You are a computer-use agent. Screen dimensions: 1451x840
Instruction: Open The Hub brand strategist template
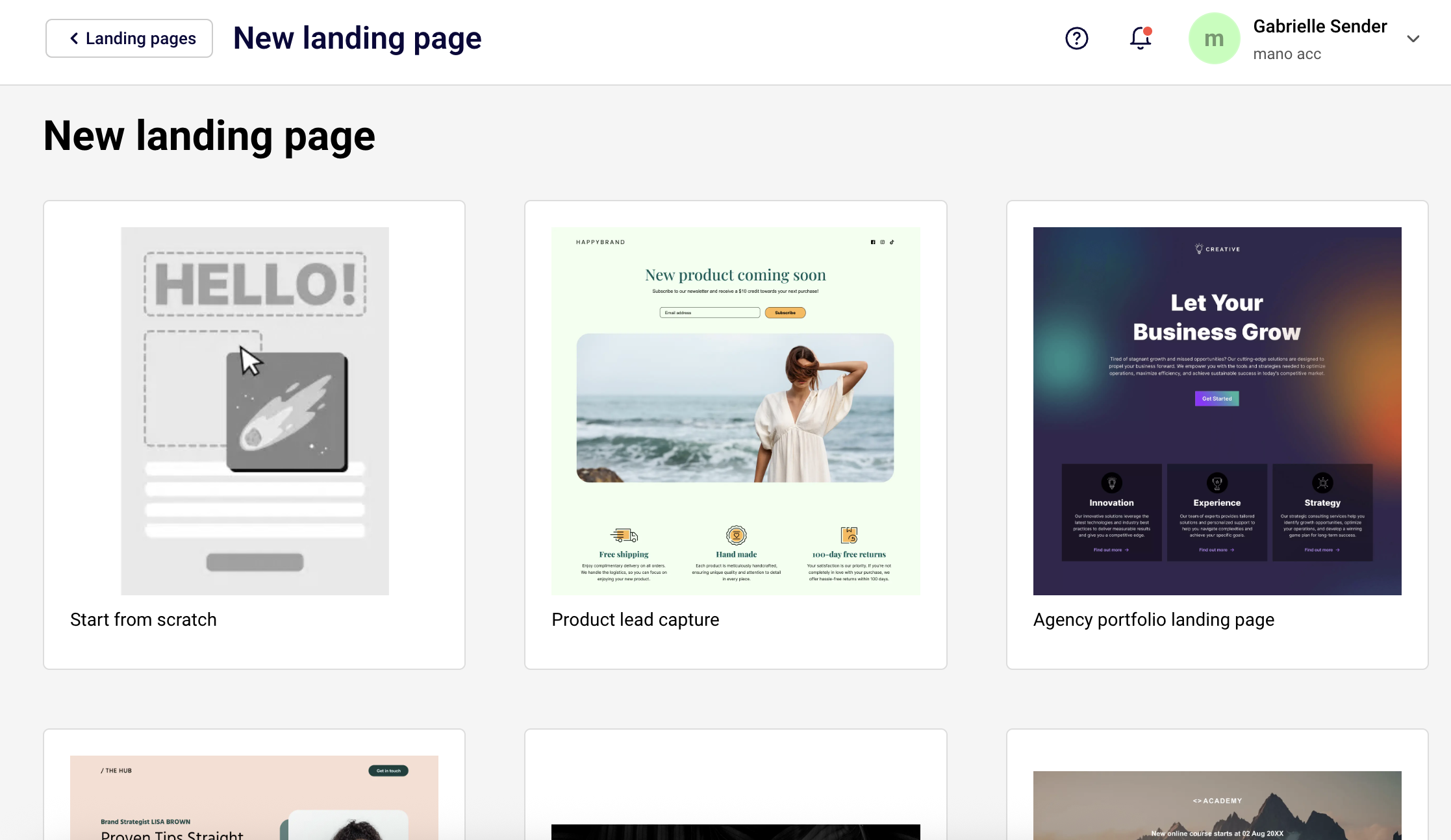click(x=254, y=797)
